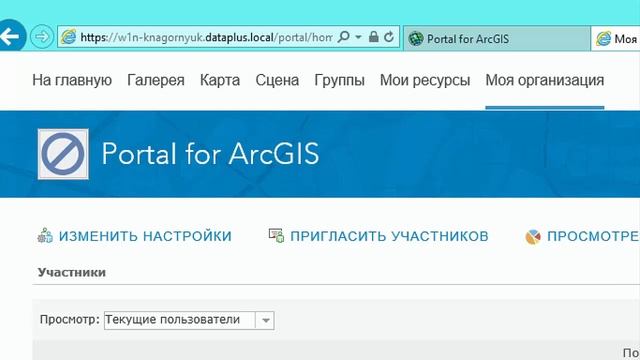Click the Участники heading
Viewport: 640px width, 360px height.
(x=72, y=272)
